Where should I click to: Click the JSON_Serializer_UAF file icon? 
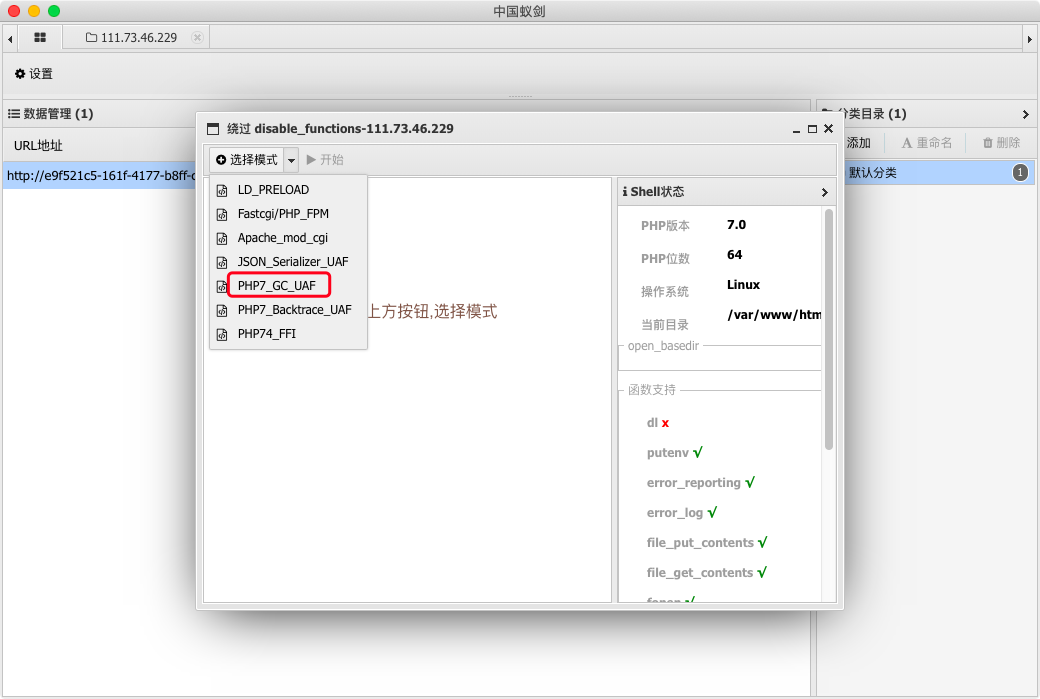tap(222, 262)
